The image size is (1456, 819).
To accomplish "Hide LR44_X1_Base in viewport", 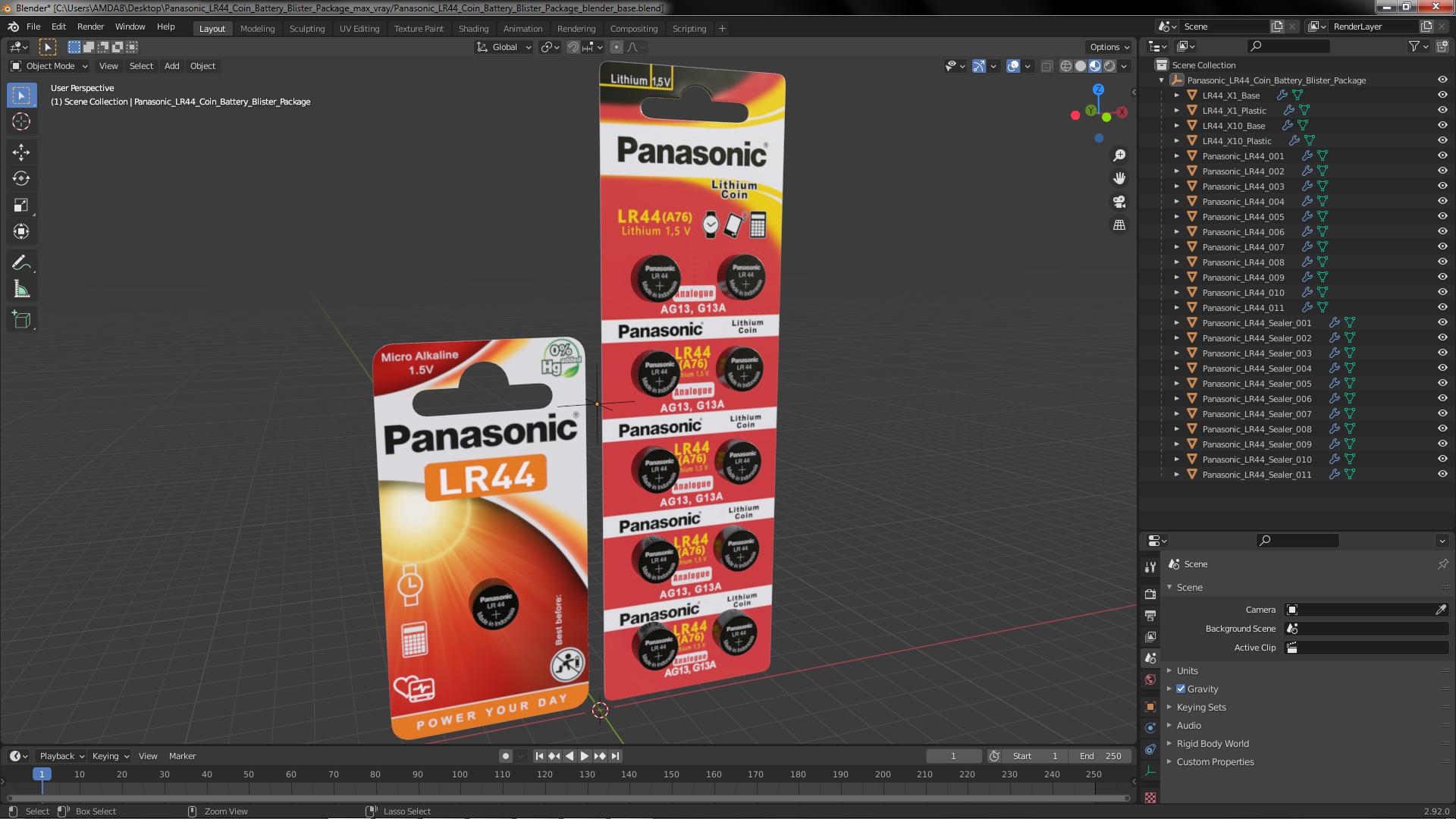I will click(1442, 95).
